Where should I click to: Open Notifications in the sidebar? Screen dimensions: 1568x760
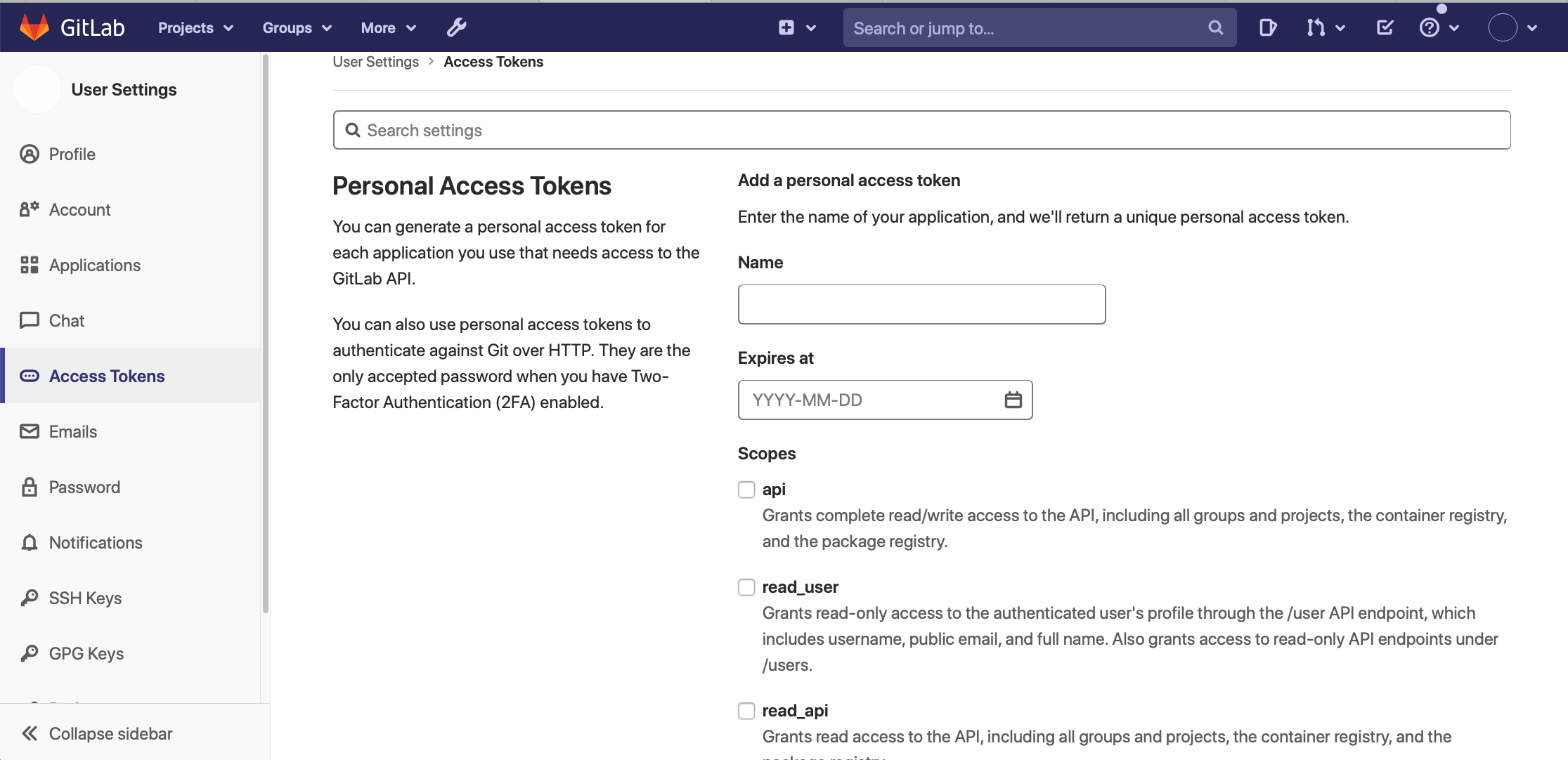coord(96,542)
